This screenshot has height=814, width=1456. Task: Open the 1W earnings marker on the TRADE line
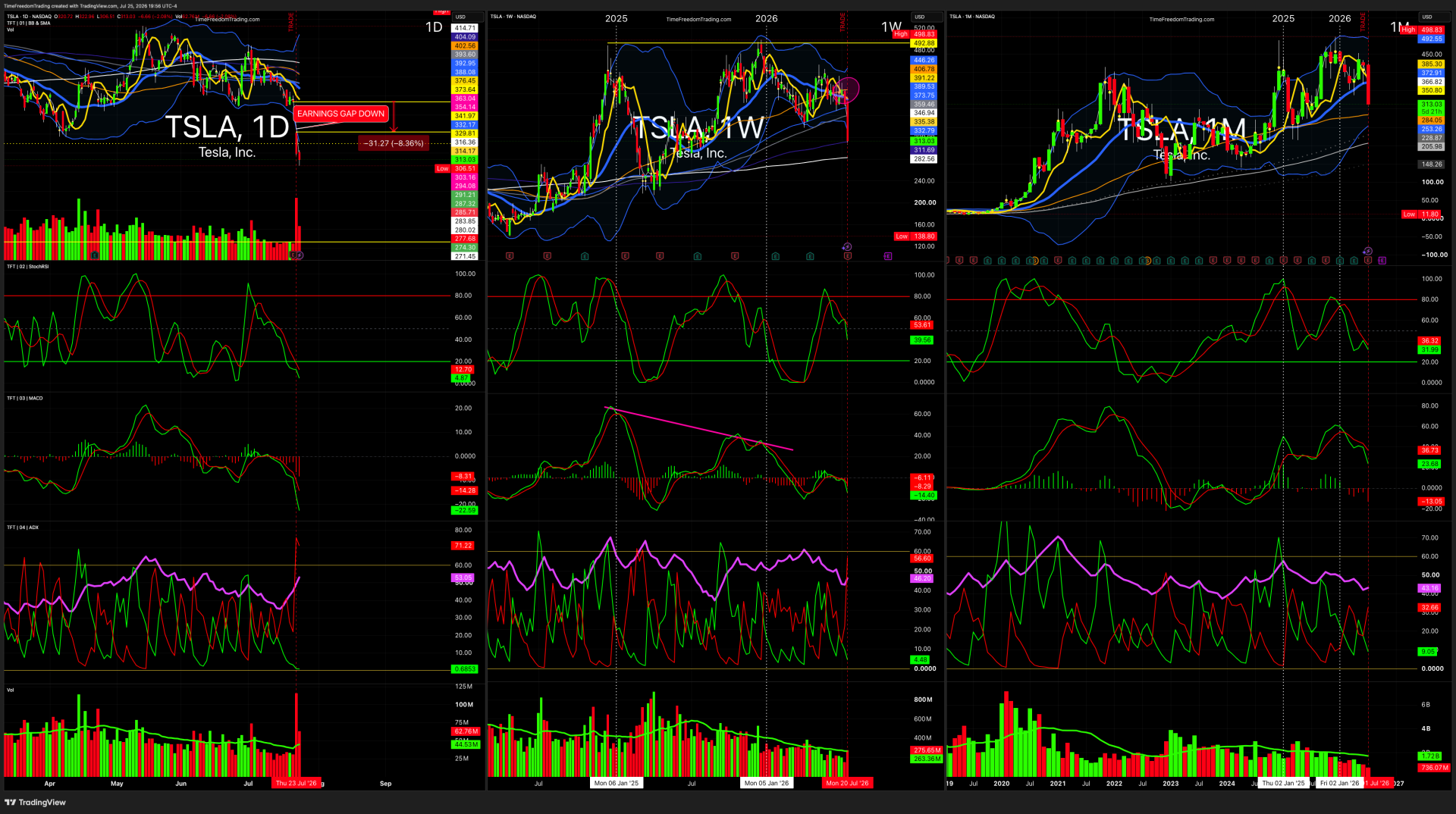(x=847, y=256)
